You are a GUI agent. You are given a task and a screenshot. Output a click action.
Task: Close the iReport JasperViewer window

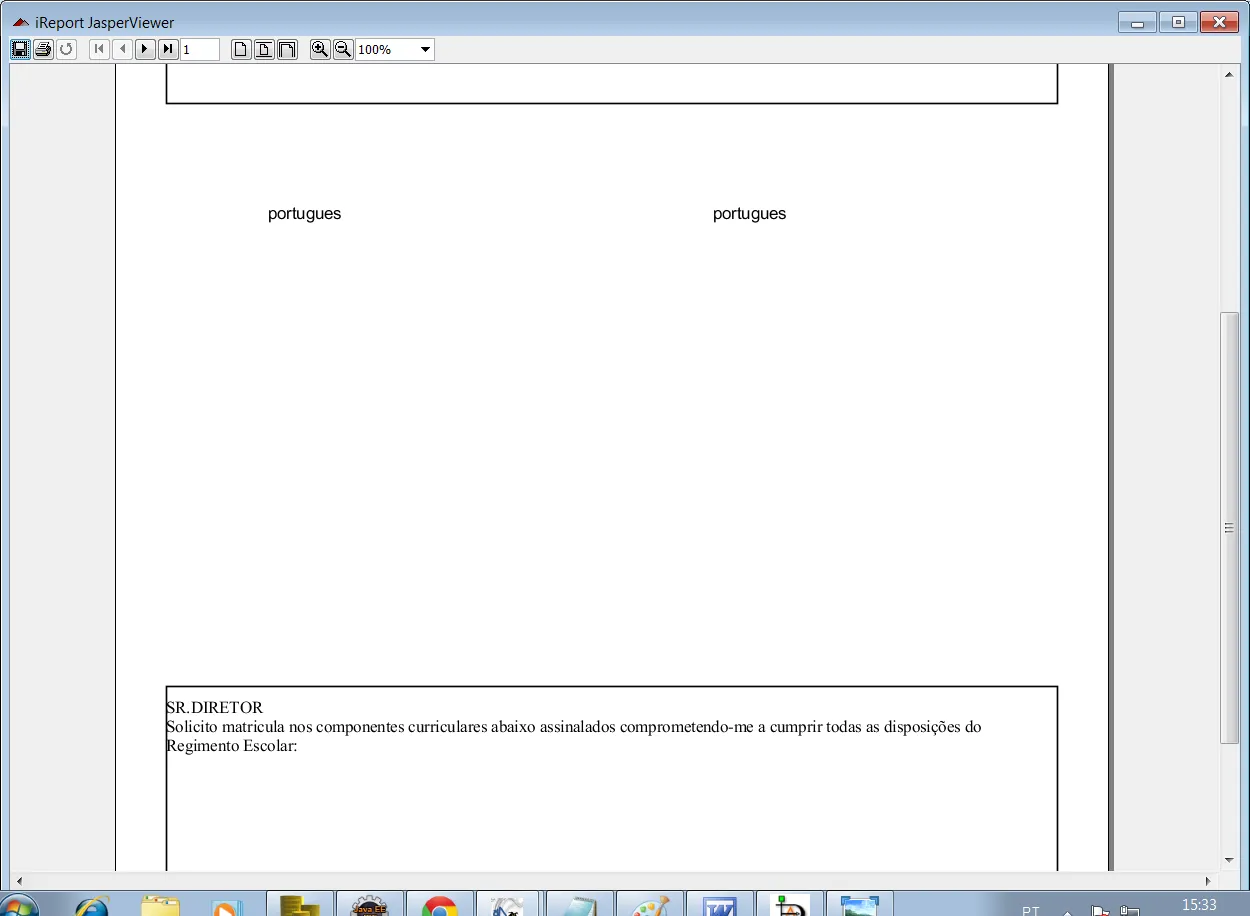click(x=1219, y=22)
